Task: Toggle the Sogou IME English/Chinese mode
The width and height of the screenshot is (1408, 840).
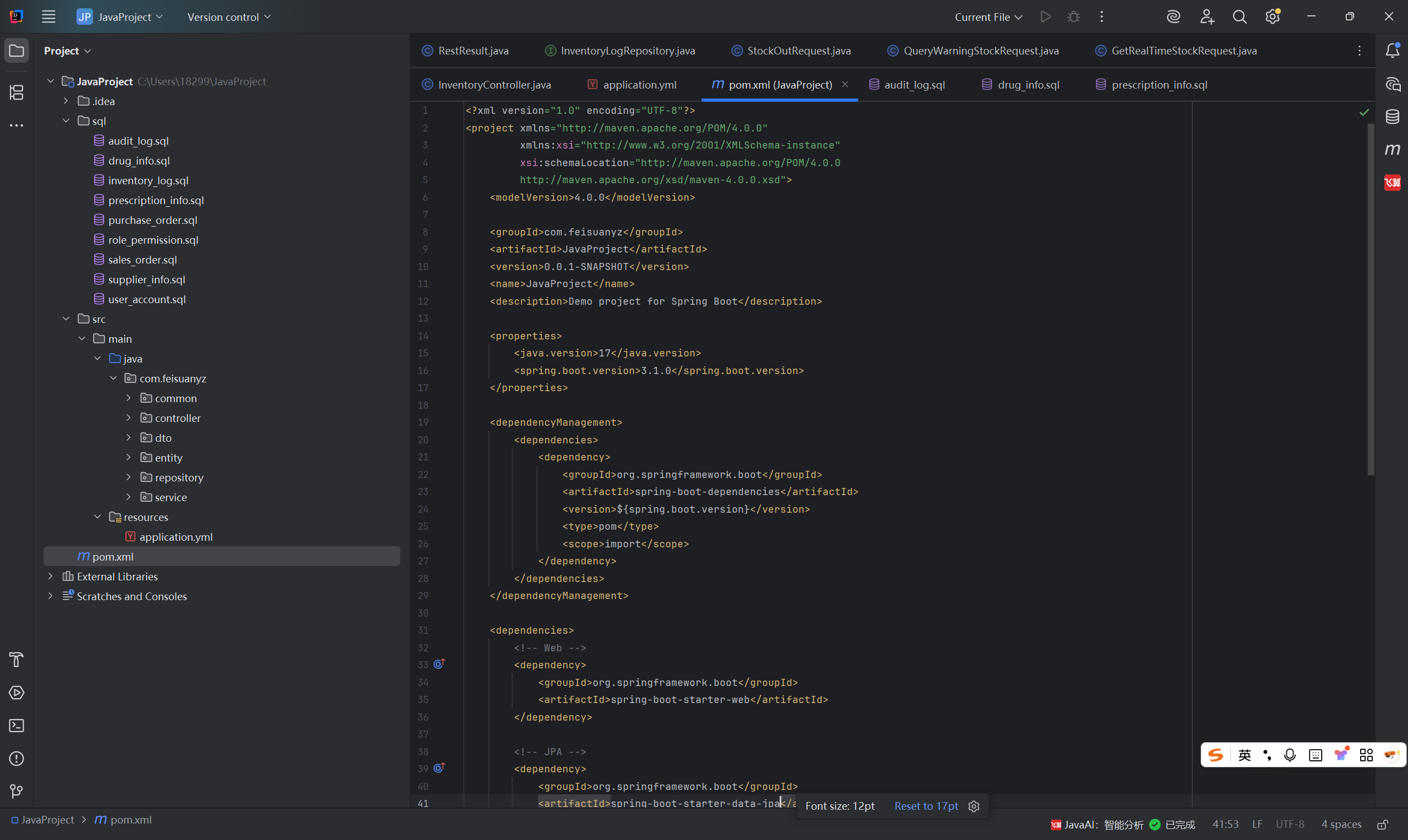Action: coord(1244,755)
